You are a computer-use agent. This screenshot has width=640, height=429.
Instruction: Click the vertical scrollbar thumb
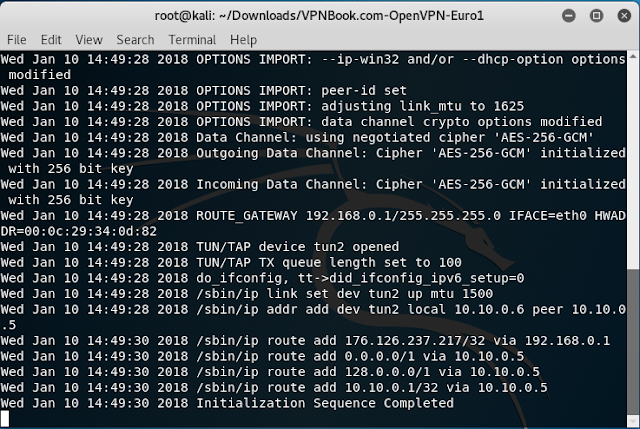click(x=633, y=342)
